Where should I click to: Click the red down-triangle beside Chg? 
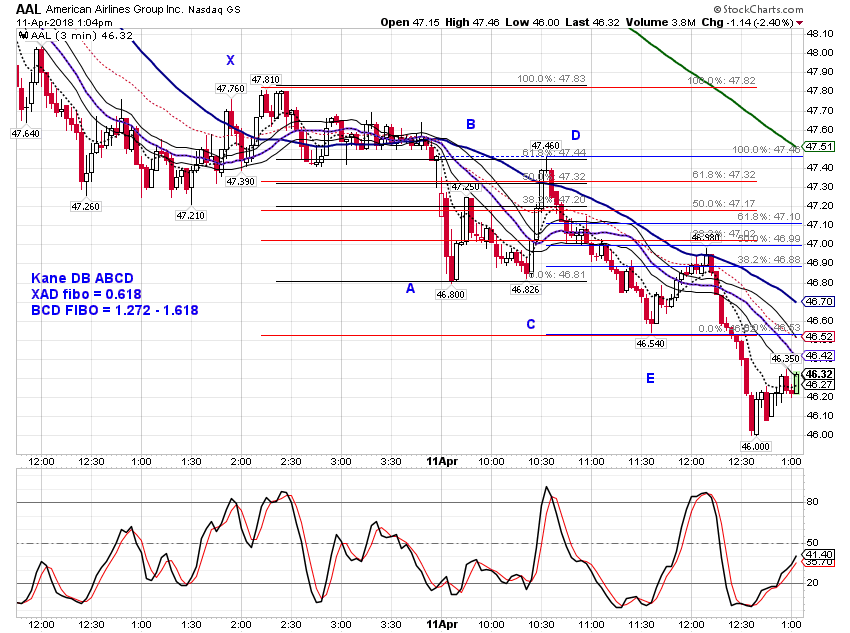(x=800, y=23)
